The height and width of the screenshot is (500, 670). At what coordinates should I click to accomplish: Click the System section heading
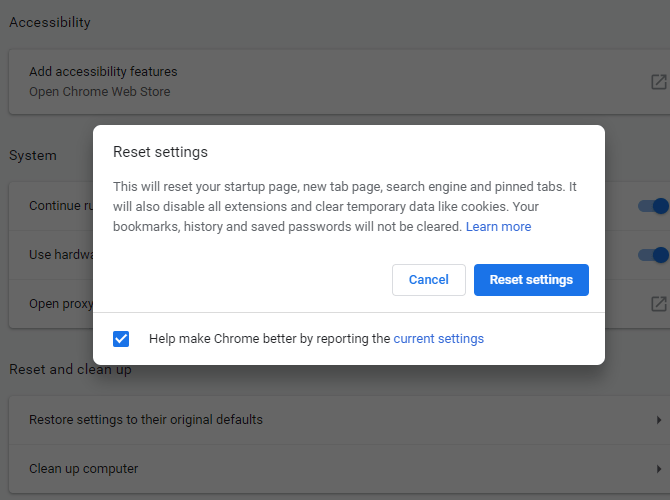click(33, 156)
